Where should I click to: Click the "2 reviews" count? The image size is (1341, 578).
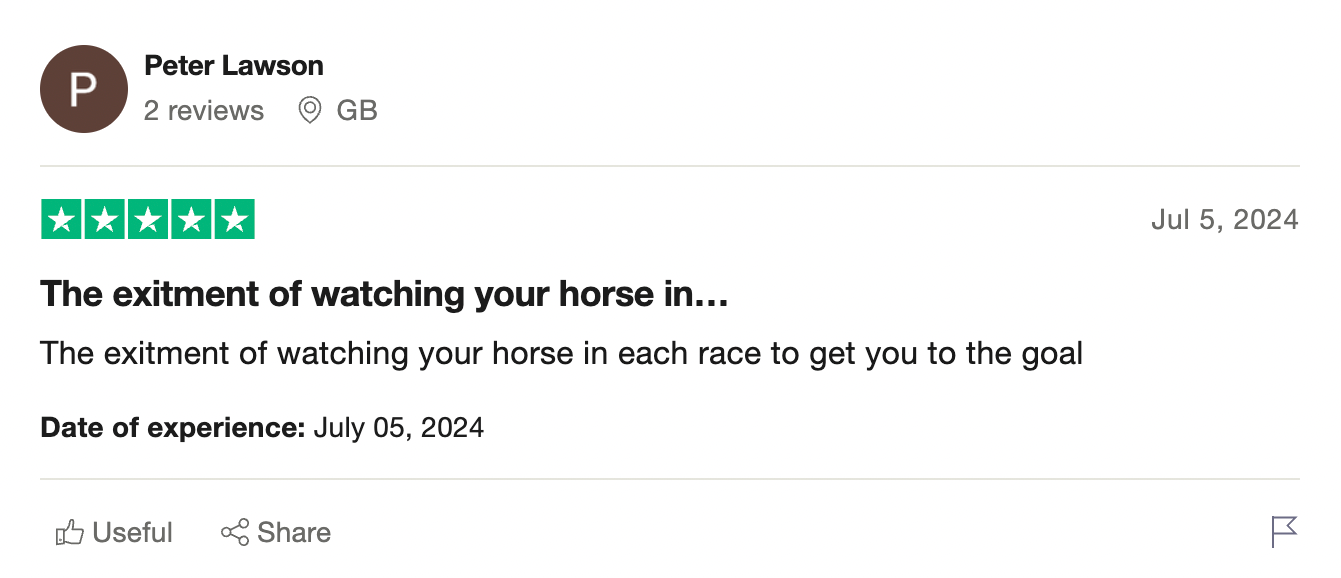pos(204,110)
